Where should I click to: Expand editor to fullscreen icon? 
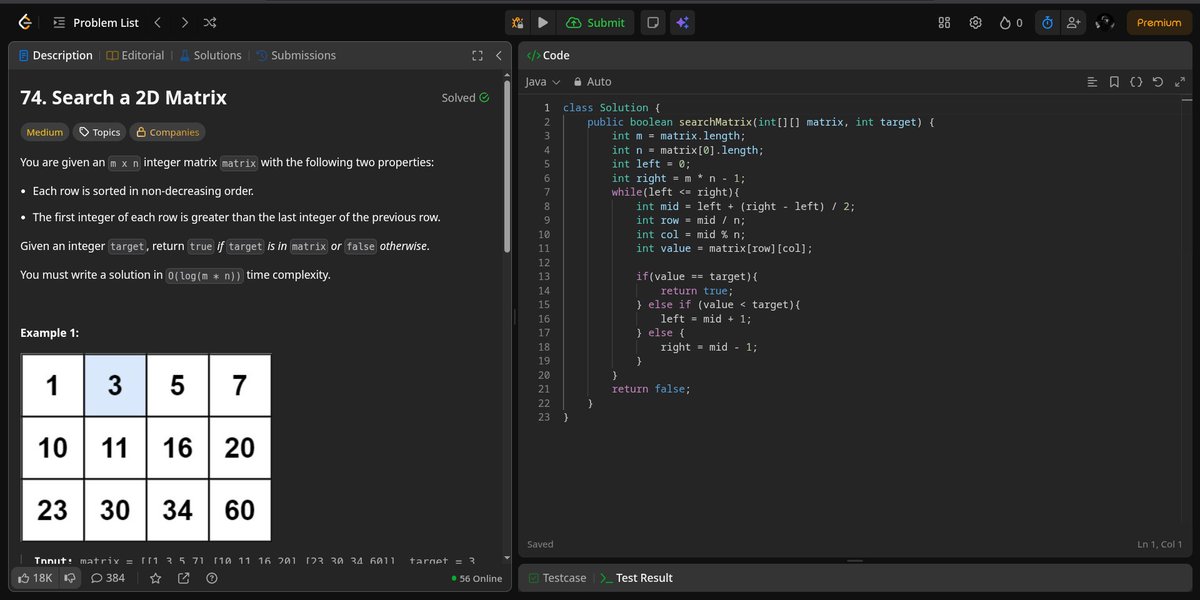[1178, 82]
